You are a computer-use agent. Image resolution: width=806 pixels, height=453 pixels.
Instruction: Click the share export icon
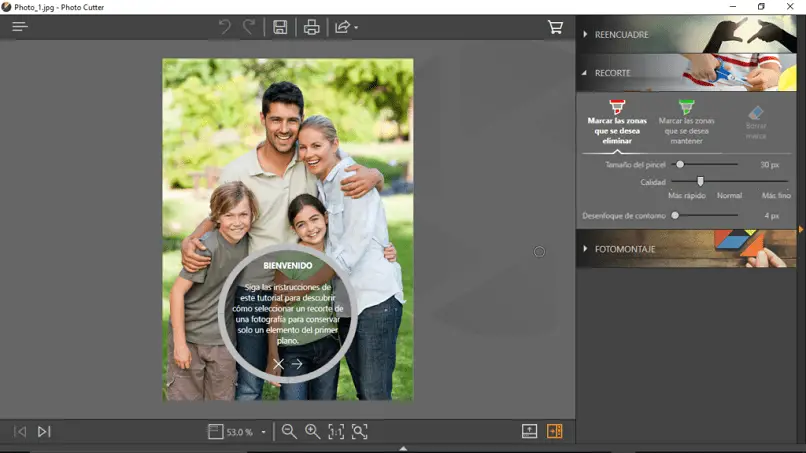[342, 27]
